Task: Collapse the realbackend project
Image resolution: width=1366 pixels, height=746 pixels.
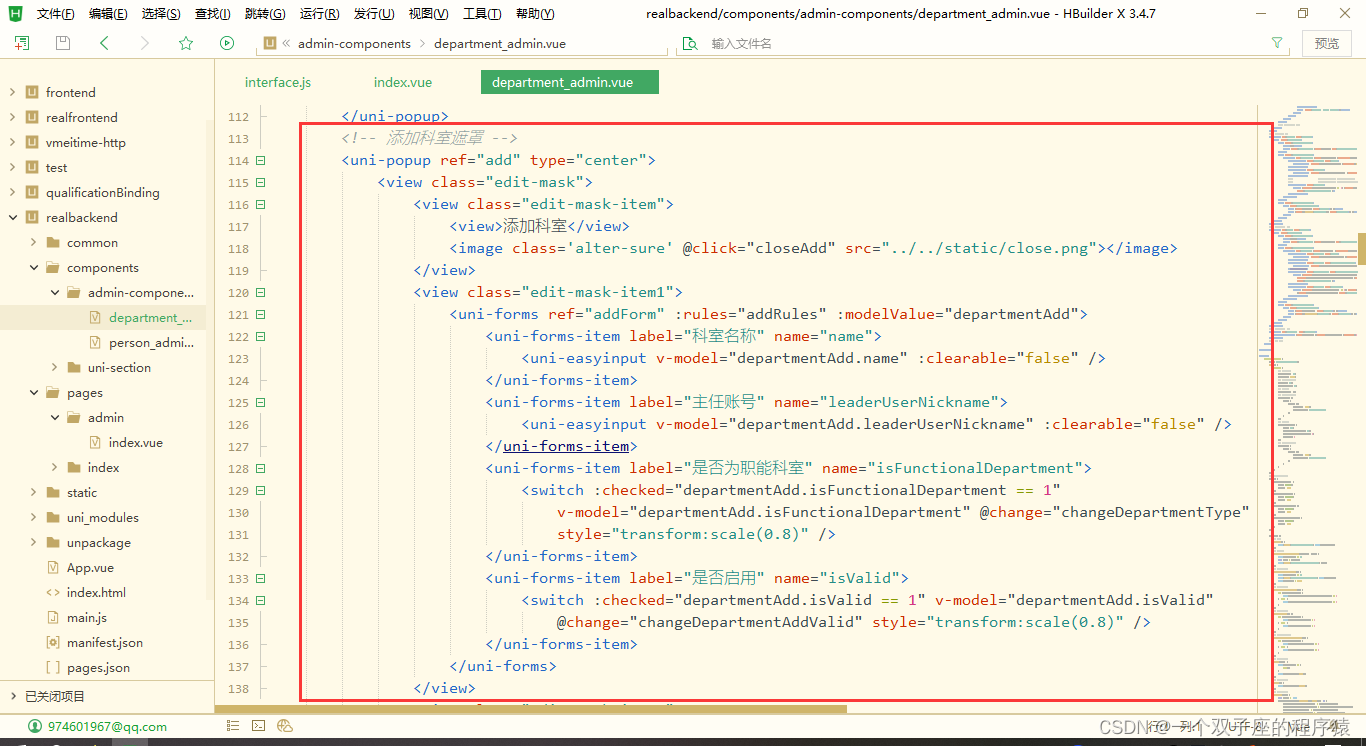Action: [12, 217]
